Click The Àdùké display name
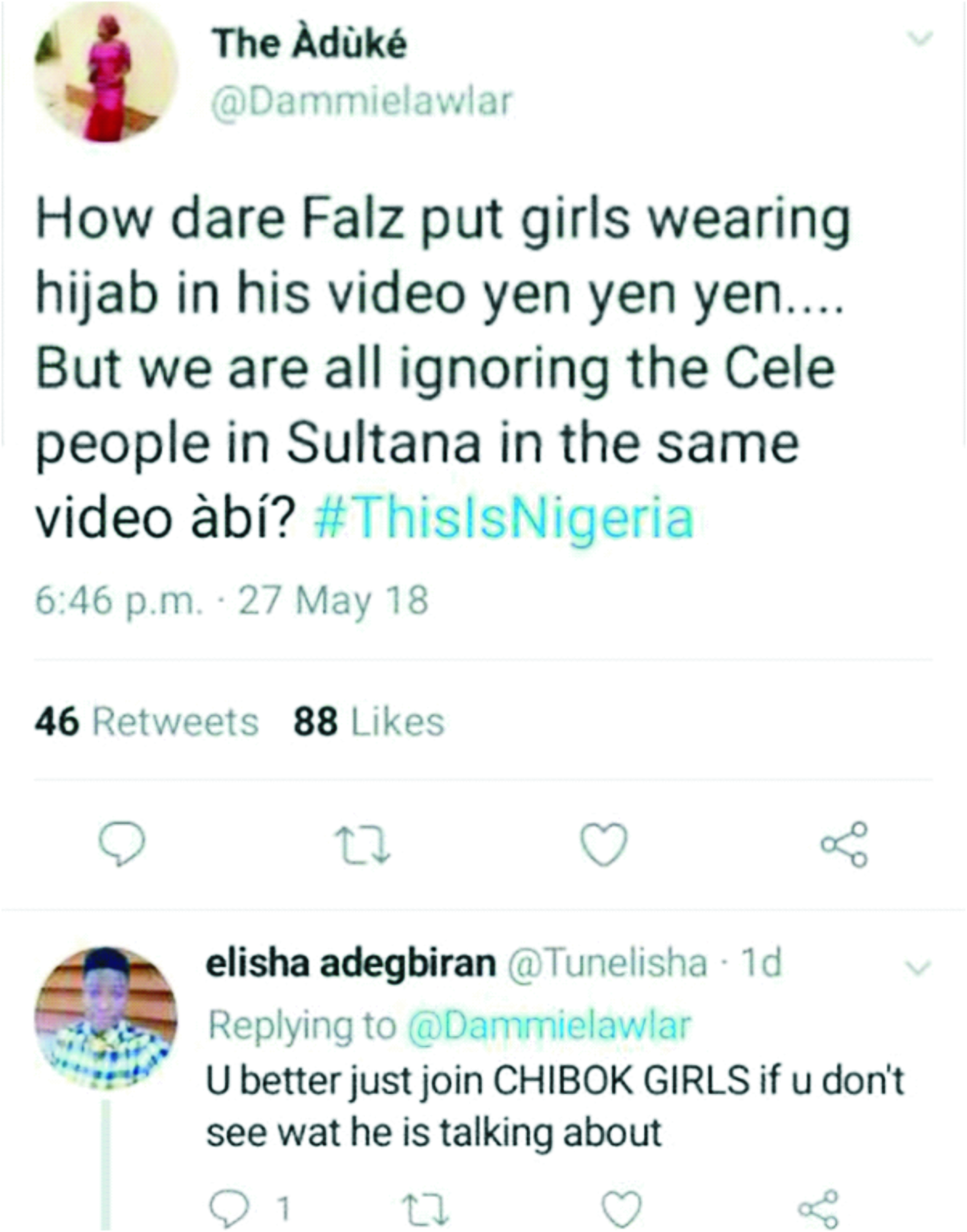967x1232 pixels. point(309,44)
